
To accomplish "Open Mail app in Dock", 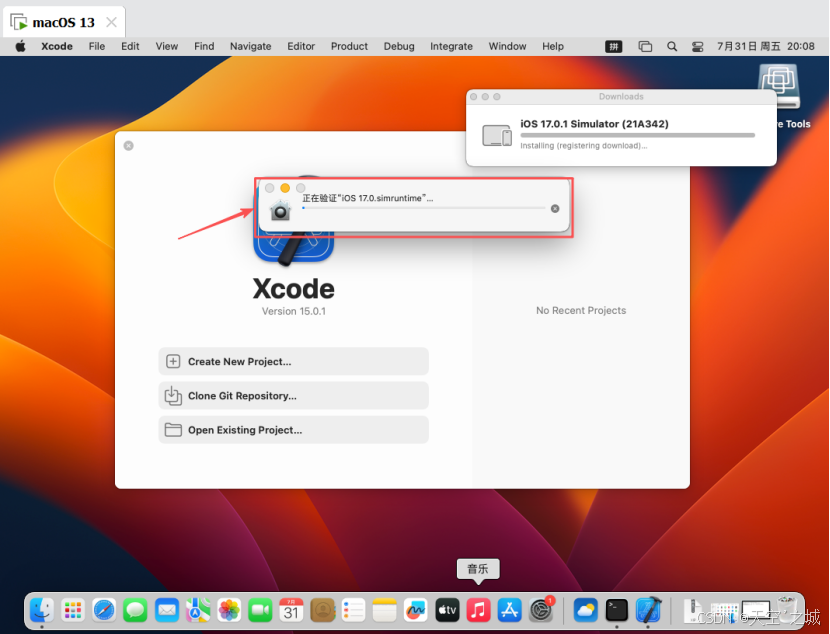I will [167, 610].
